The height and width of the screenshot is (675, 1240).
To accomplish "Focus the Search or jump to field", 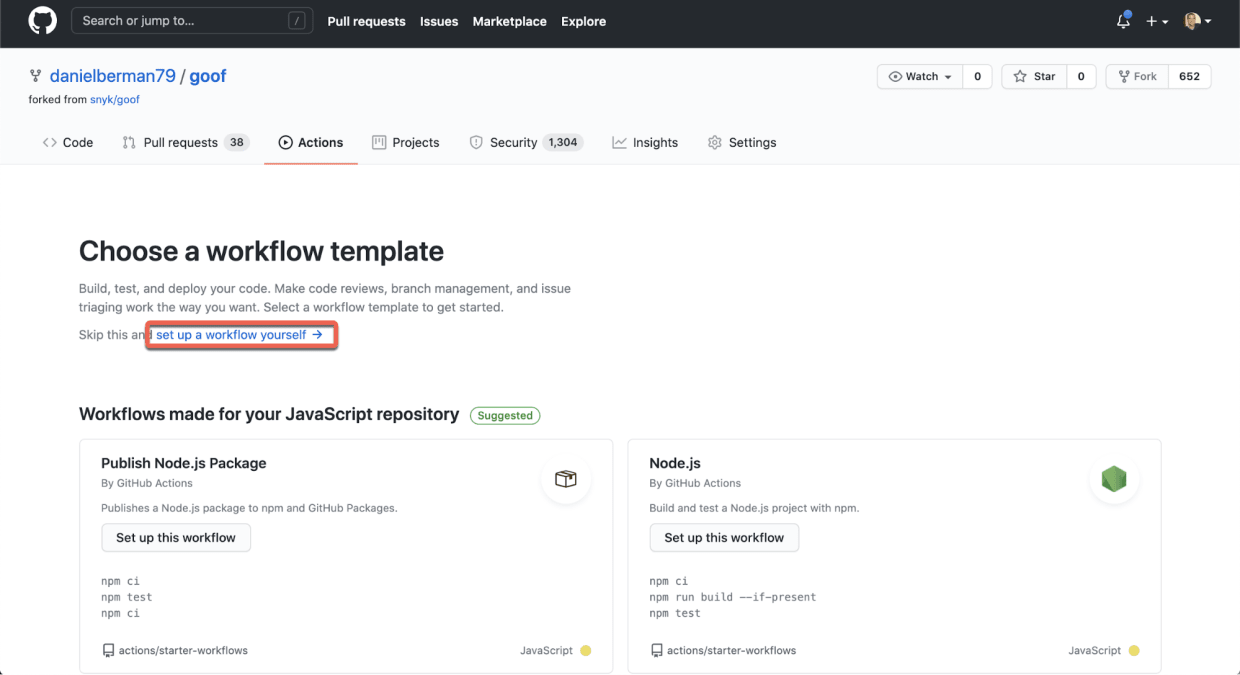I will 192,21.
